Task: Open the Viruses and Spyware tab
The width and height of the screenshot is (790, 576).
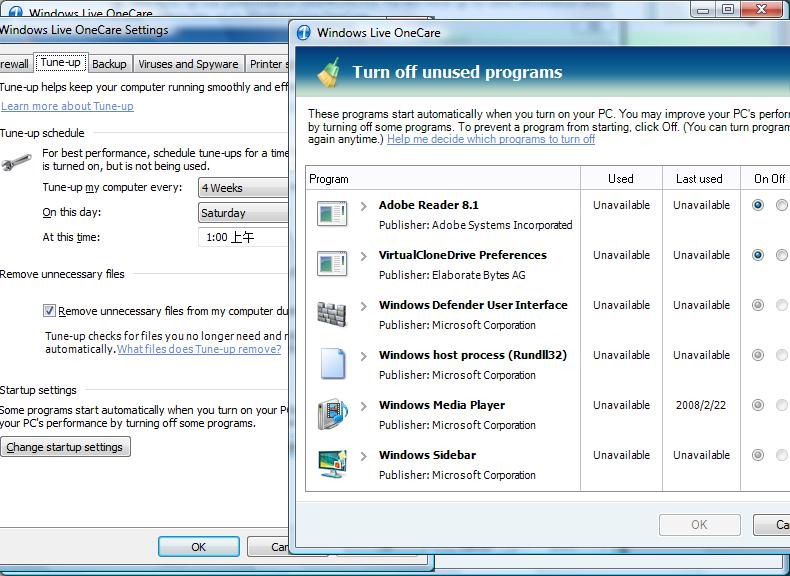Action: coord(188,64)
